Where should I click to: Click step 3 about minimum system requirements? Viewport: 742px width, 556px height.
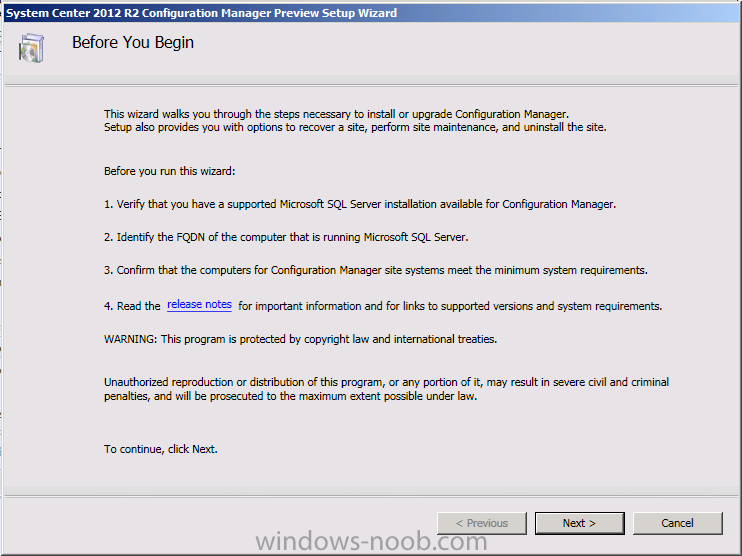(376, 270)
